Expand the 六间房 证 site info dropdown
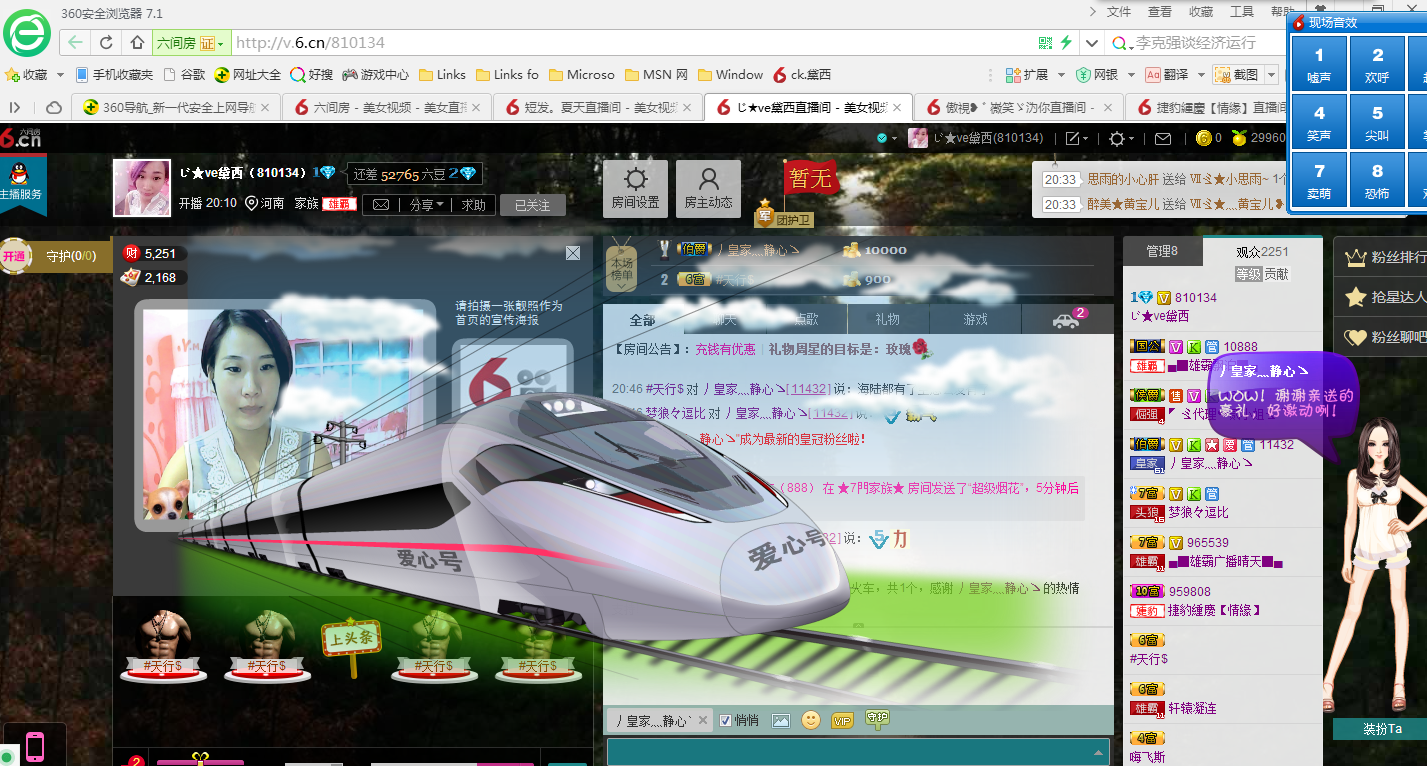The width and height of the screenshot is (1427, 766). 190,43
